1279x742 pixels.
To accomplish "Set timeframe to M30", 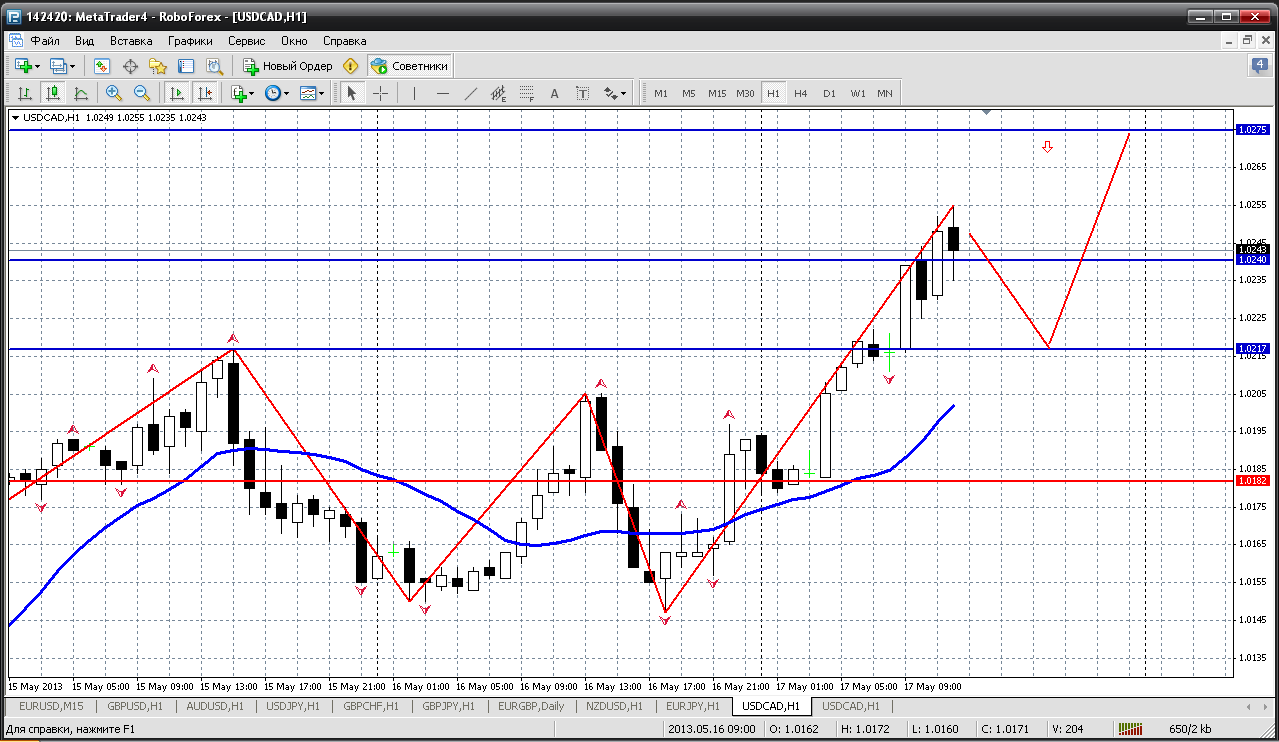I will click(745, 93).
